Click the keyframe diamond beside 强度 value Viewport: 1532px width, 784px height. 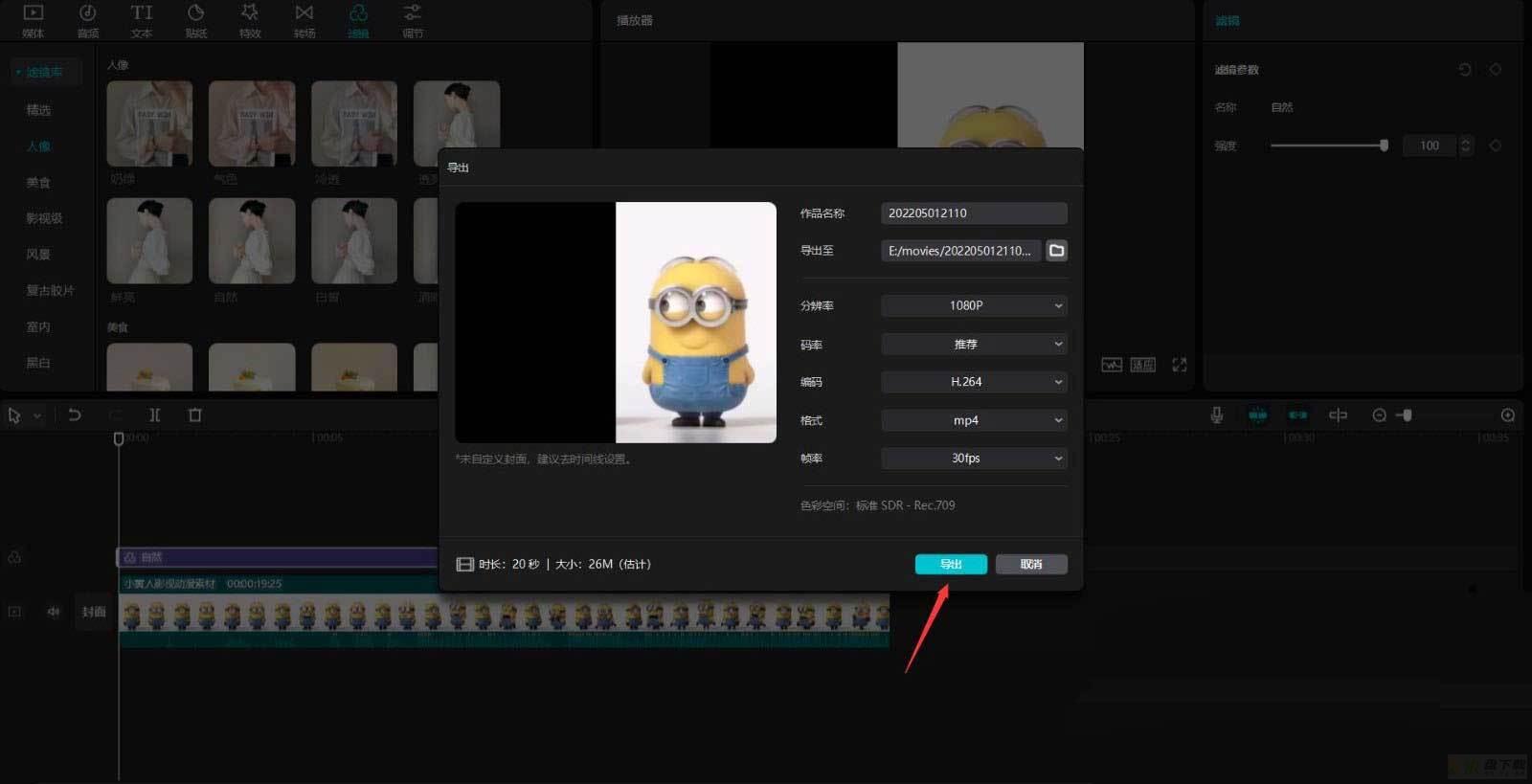[x=1496, y=146]
